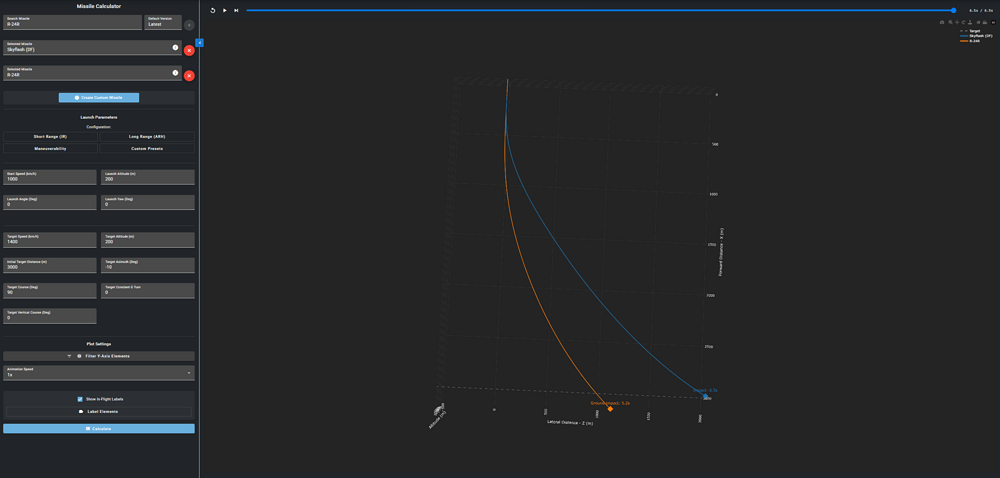Play the trajectory animation

224,10
